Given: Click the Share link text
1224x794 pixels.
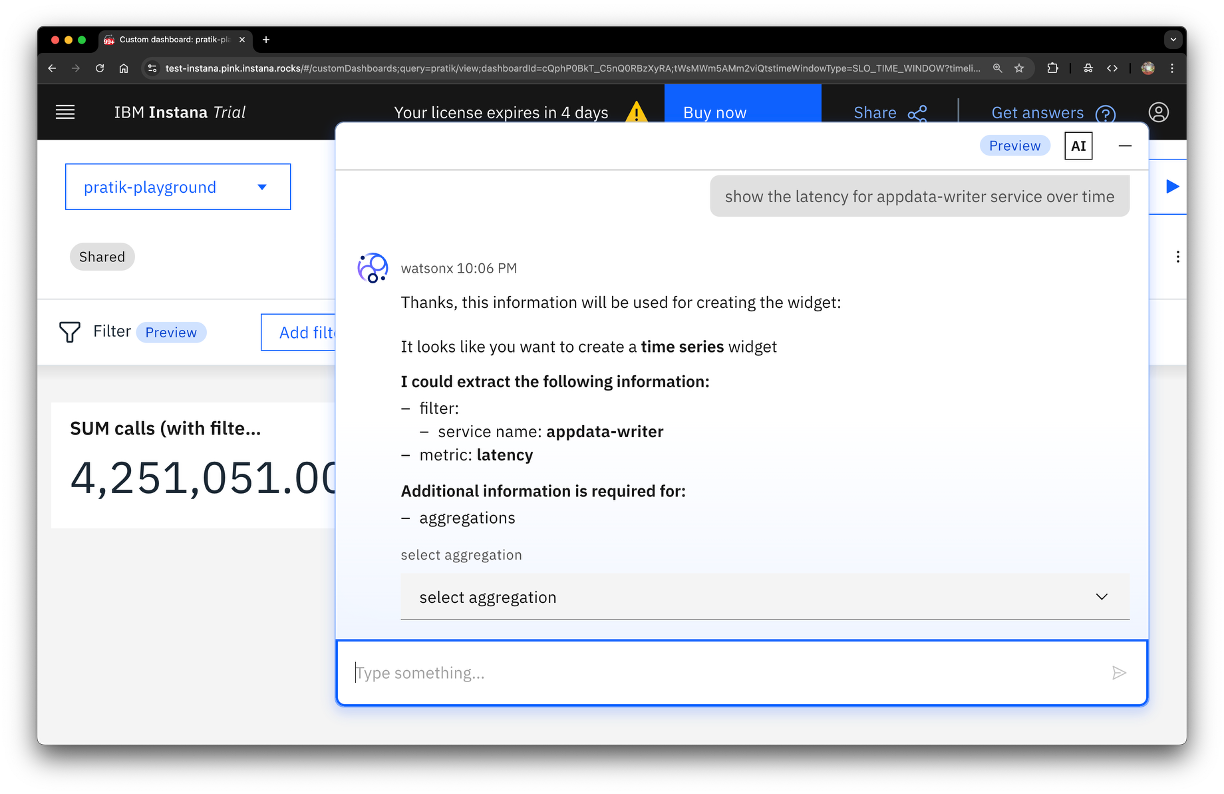Looking at the screenshot, I should point(875,113).
